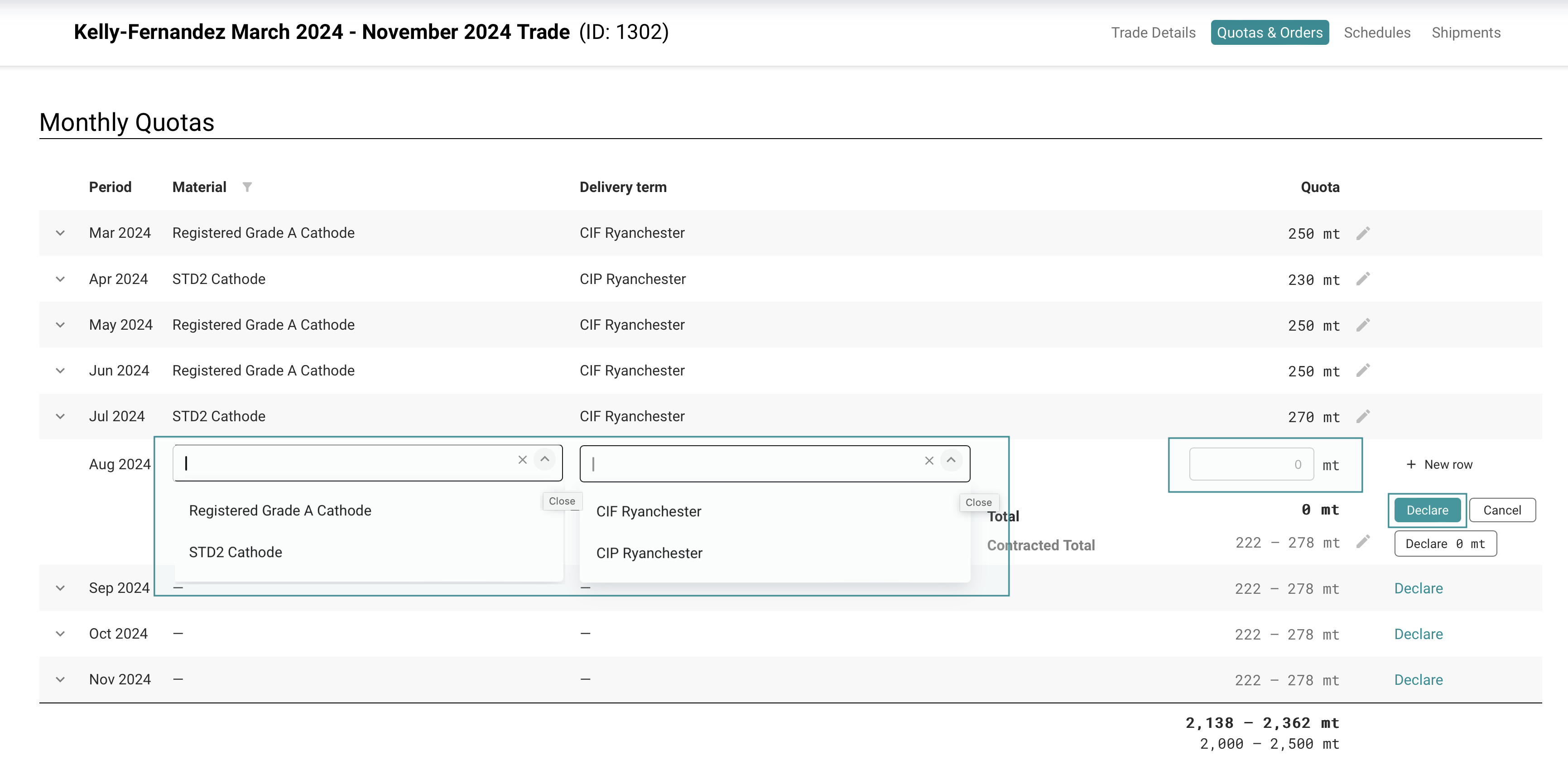Image resolution: width=1568 pixels, height=765 pixels.
Task: Choose CIP Ryanchester delivery term option
Action: tap(649, 553)
